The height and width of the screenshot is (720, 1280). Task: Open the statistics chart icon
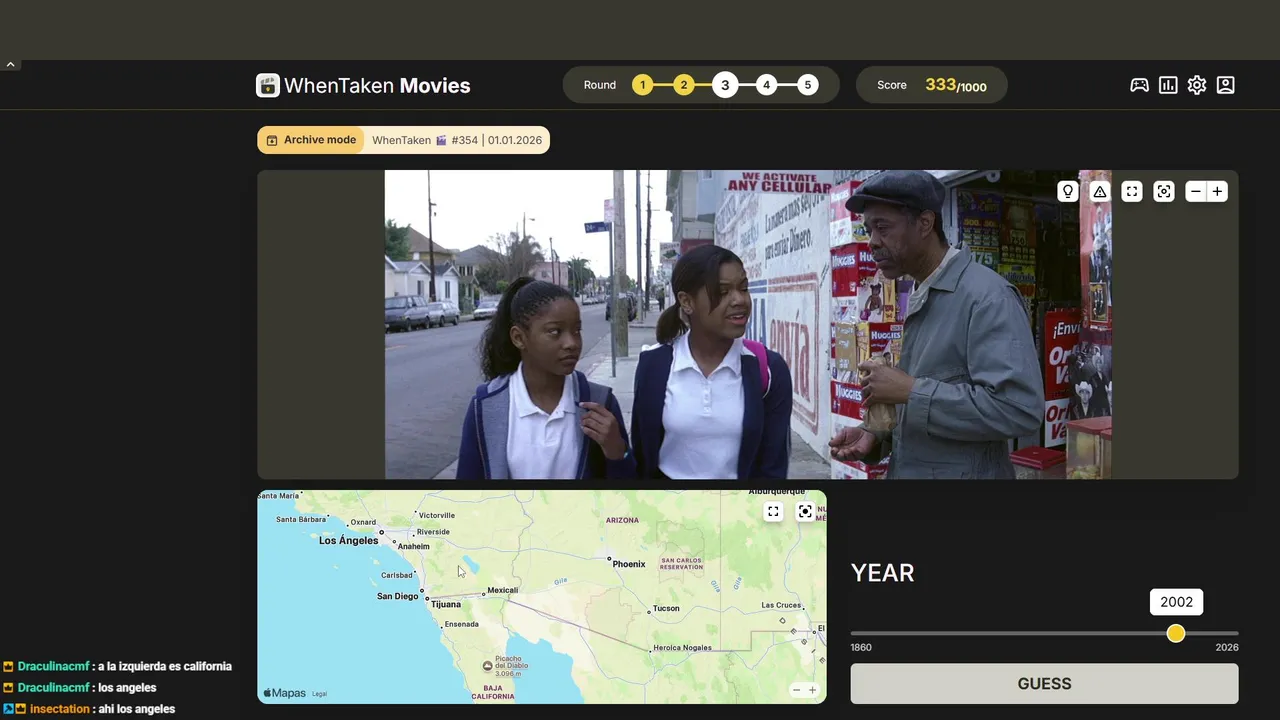point(1168,85)
